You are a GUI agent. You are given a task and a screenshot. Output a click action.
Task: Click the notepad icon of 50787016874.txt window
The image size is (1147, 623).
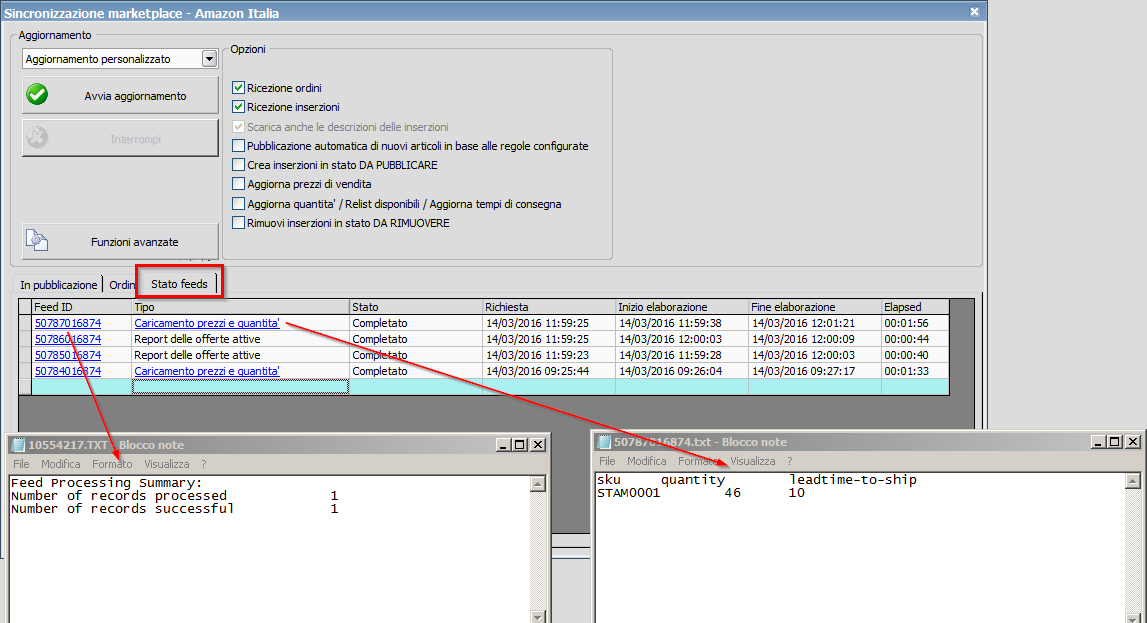604,442
